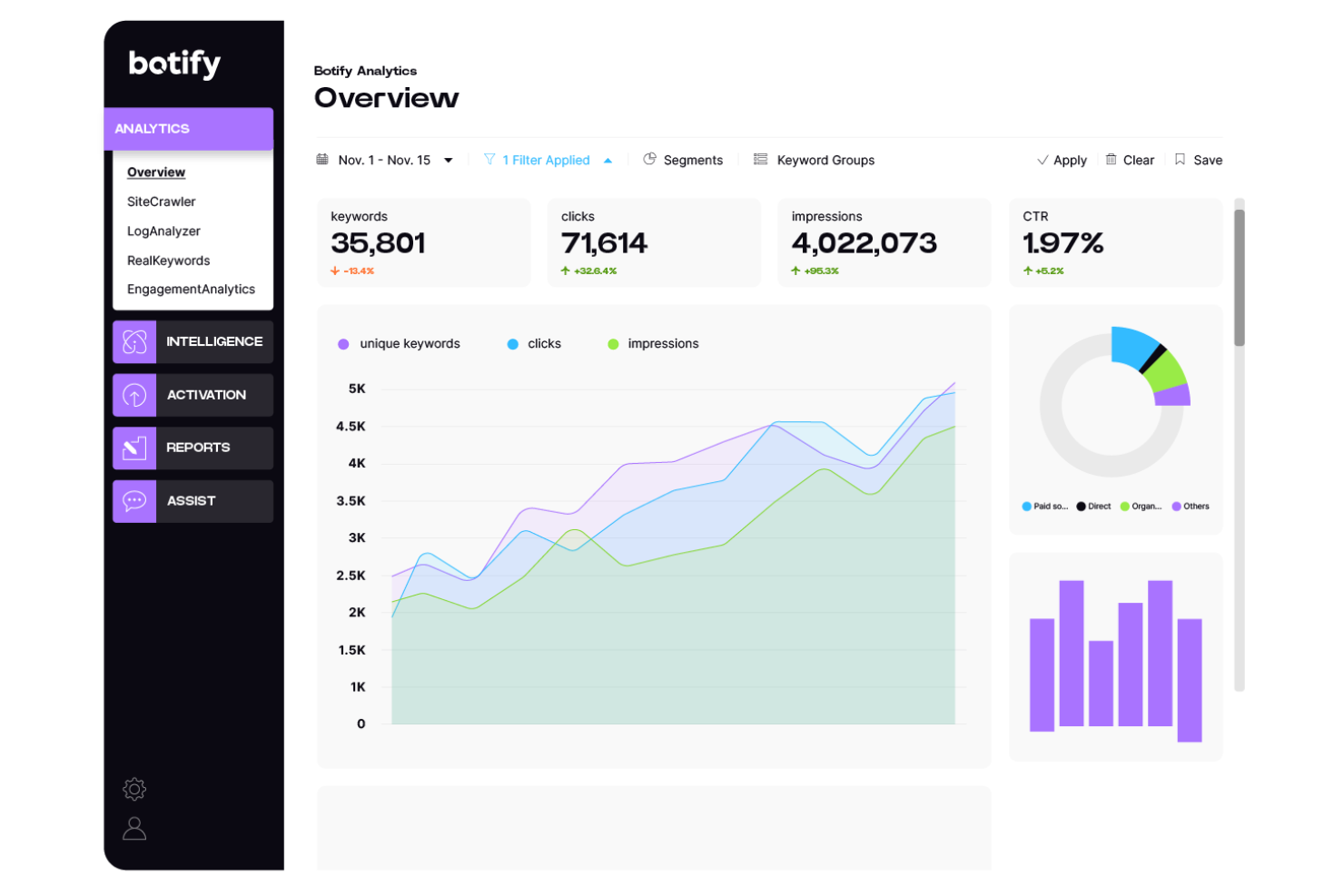The image size is (1344, 896).
Task: Click the Assist chat bubble icon
Action: (x=134, y=501)
